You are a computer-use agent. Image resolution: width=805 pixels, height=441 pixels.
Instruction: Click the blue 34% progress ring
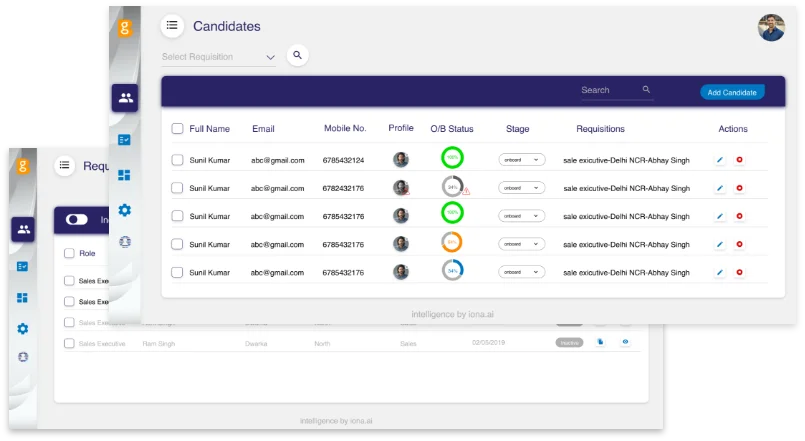pyautogui.click(x=452, y=270)
